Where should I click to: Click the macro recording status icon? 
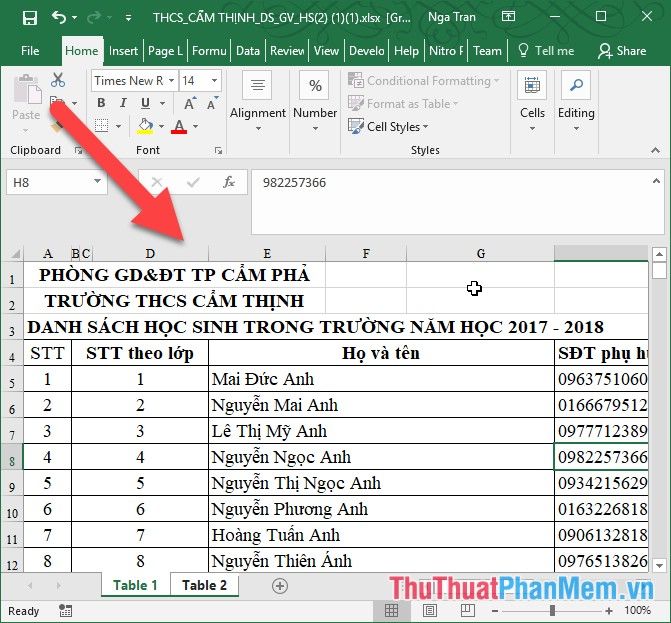(65, 611)
